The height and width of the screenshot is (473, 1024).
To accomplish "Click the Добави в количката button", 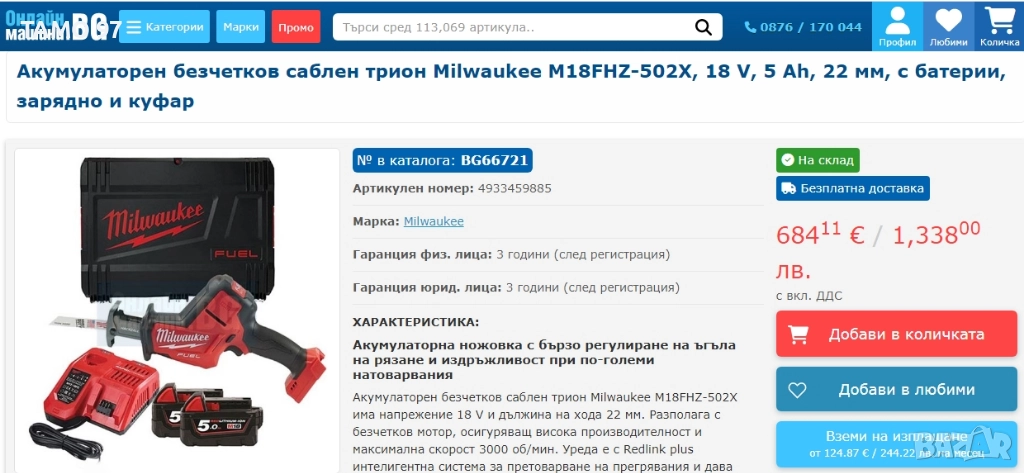I will 897,334.
